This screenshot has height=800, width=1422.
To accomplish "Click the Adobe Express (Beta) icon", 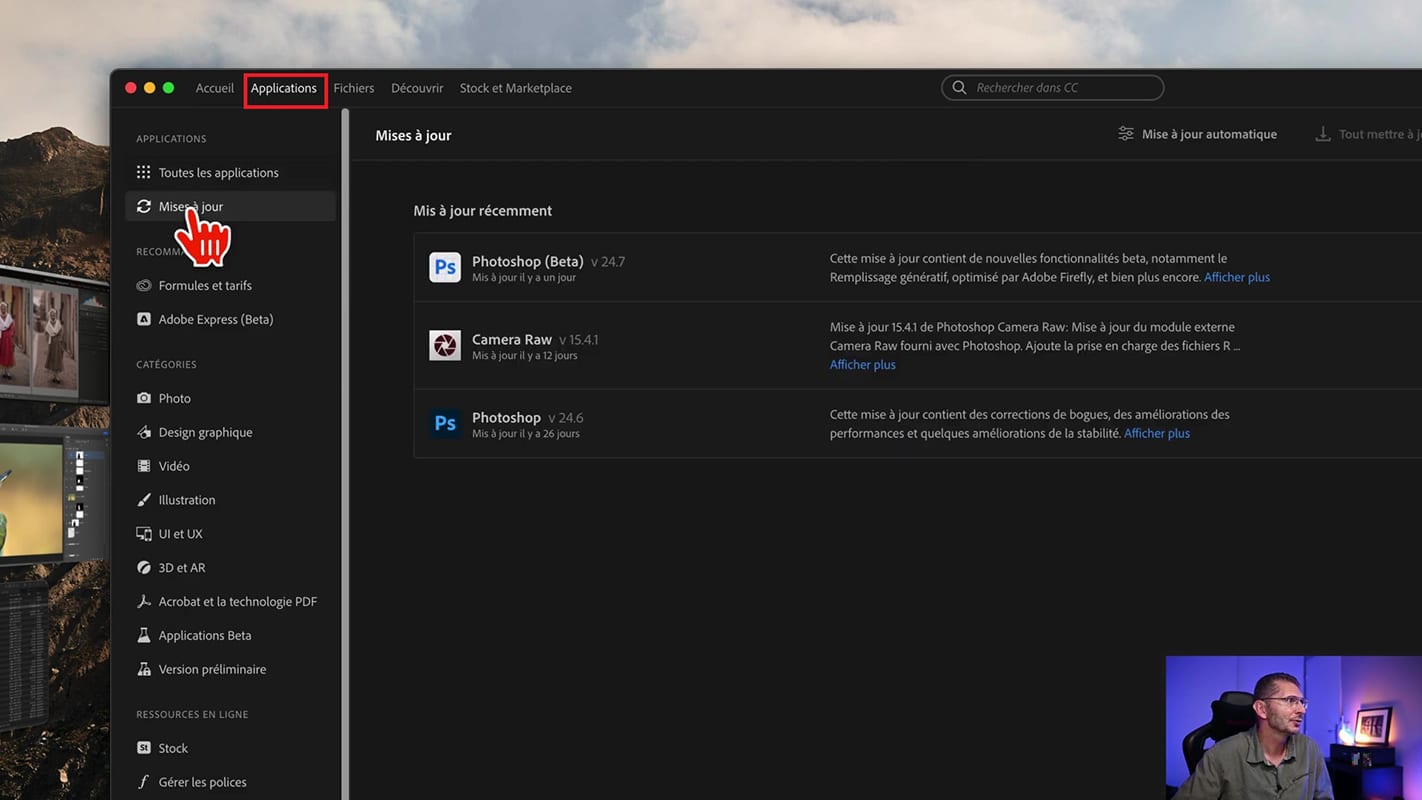I will [x=144, y=319].
